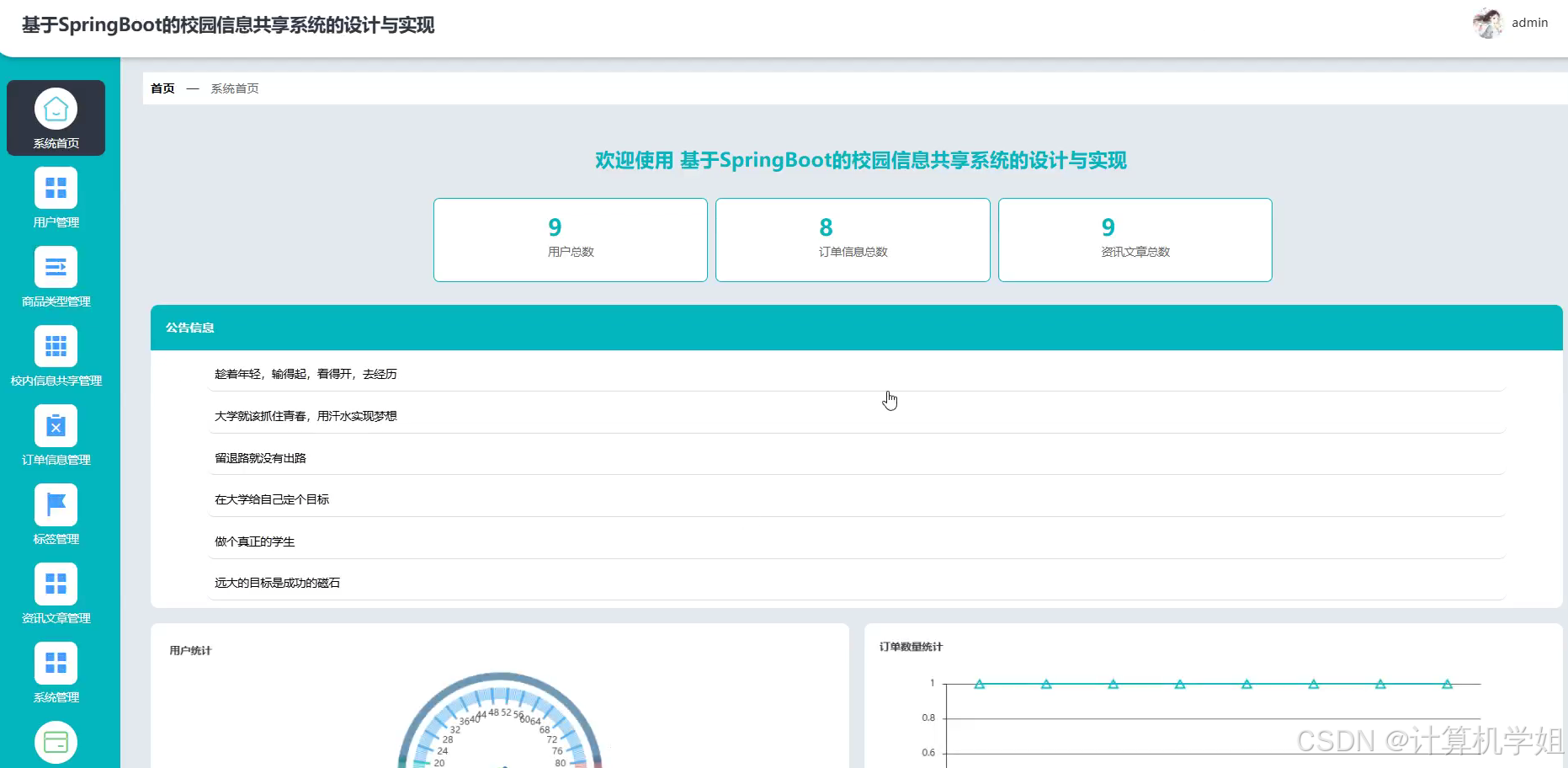Click the 用户总数 statistic card

571,240
